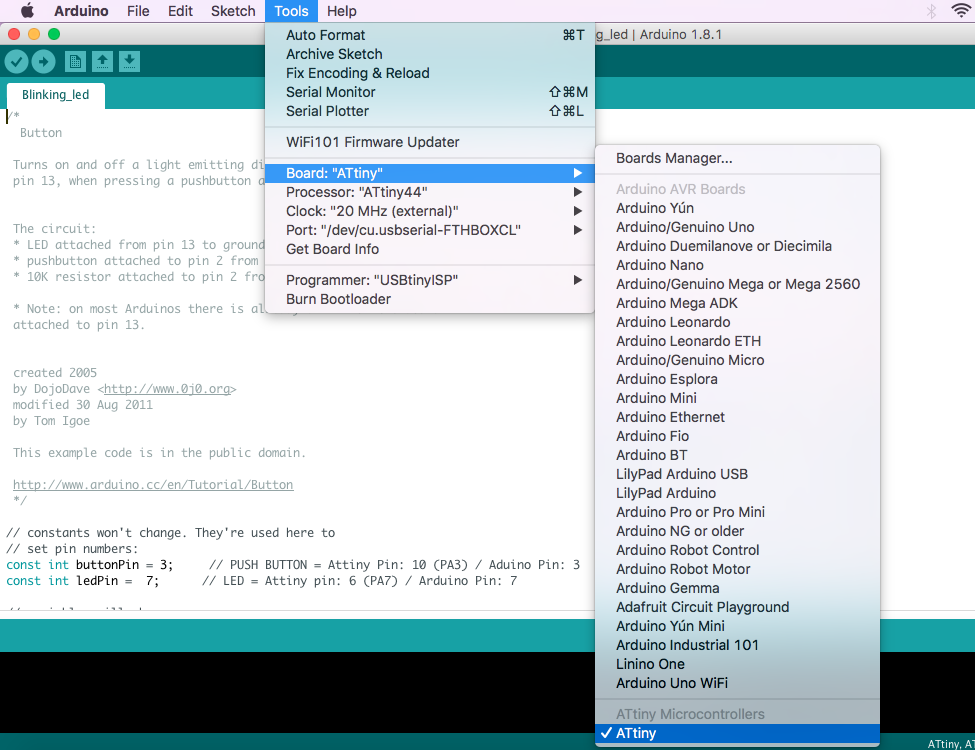Expand the Board: "ATtiny" submenu
Screen dimensions: 975x750
point(430,173)
